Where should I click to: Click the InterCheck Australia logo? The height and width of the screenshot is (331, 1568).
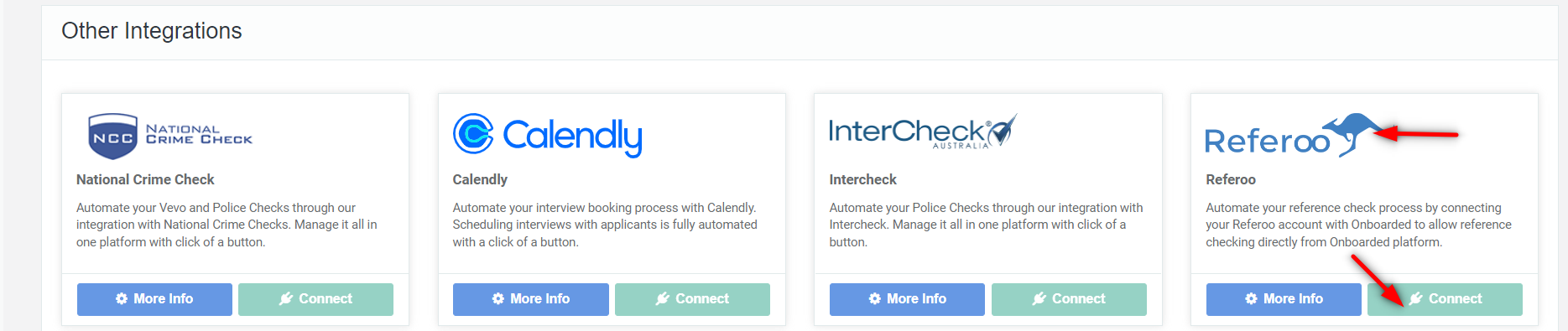923,132
